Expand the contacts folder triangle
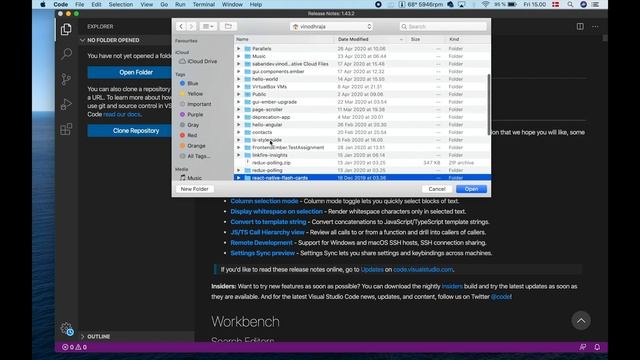 coord(239,132)
